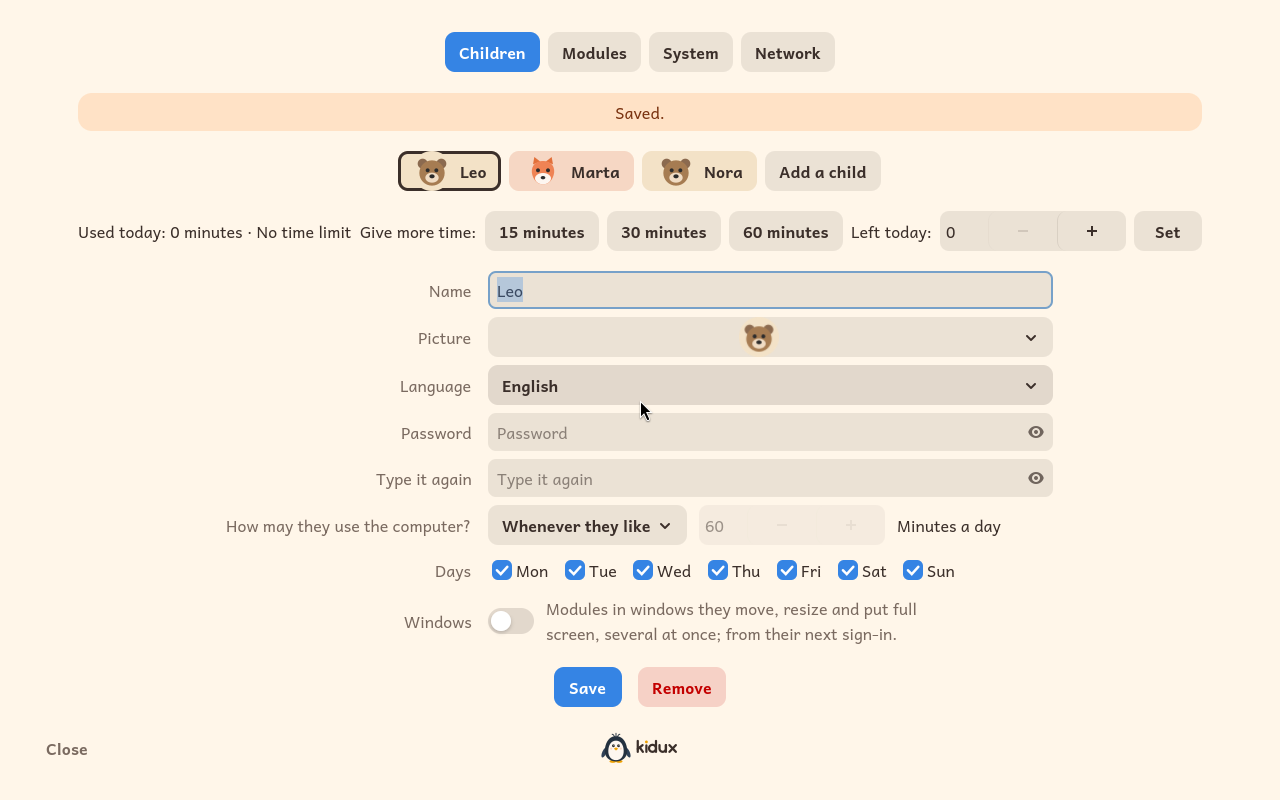Uncheck the Wed day checkbox
Image resolution: width=1280 pixels, height=800 pixels.
pos(643,570)
